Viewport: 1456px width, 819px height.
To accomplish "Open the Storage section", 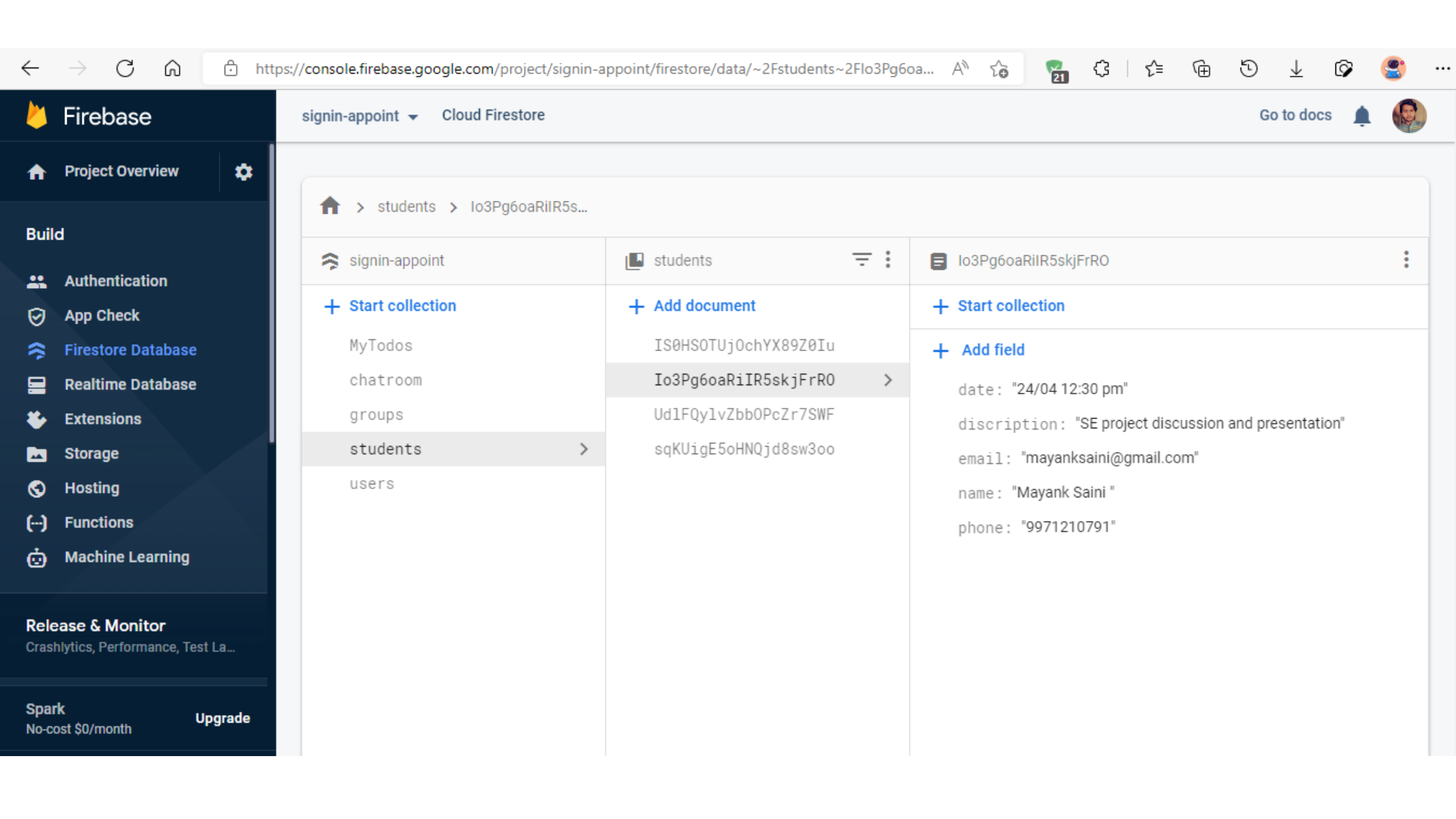I will click(x=92, y=453).
